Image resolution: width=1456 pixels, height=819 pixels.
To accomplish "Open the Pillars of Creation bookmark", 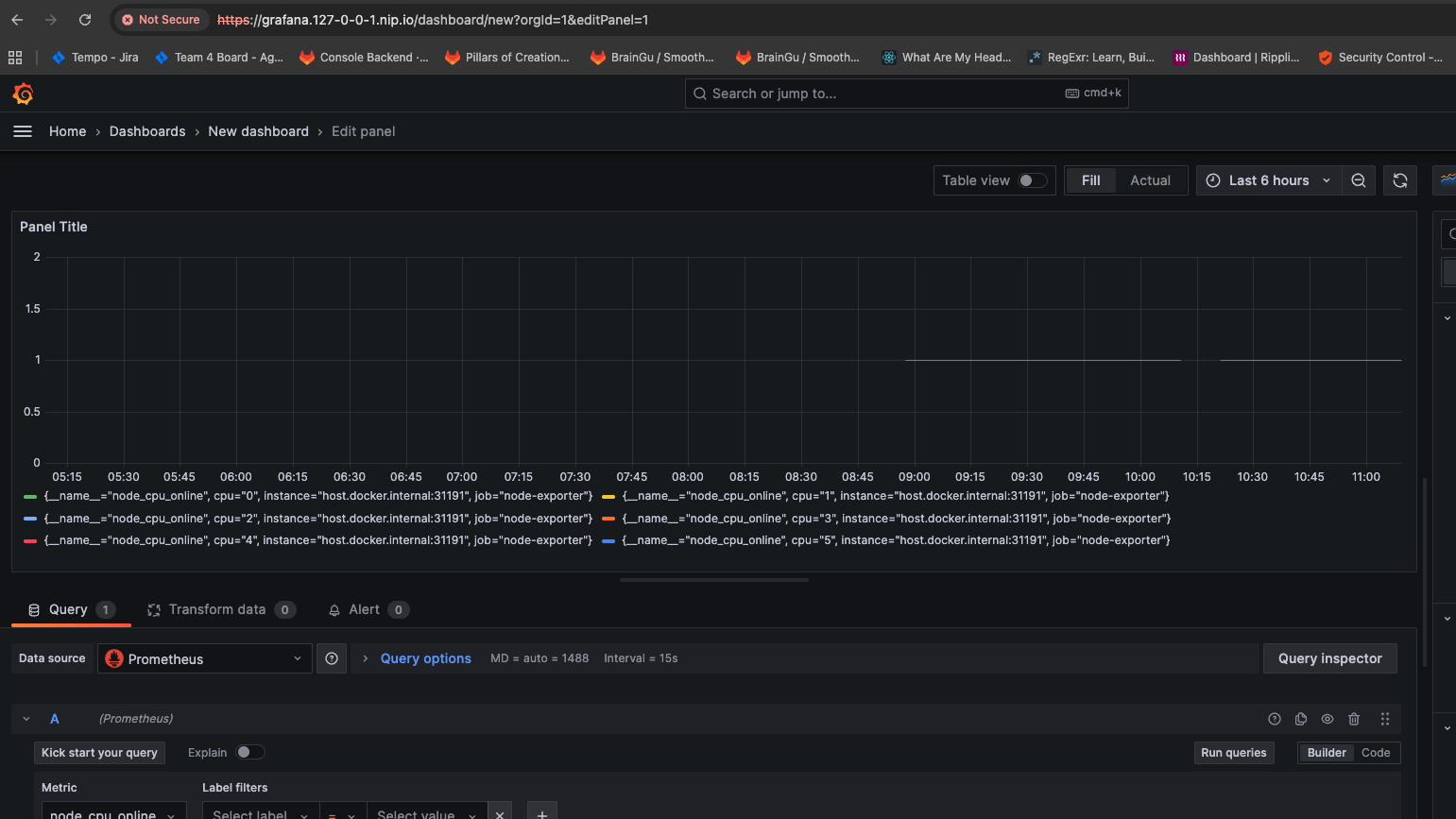I will 507,58.
